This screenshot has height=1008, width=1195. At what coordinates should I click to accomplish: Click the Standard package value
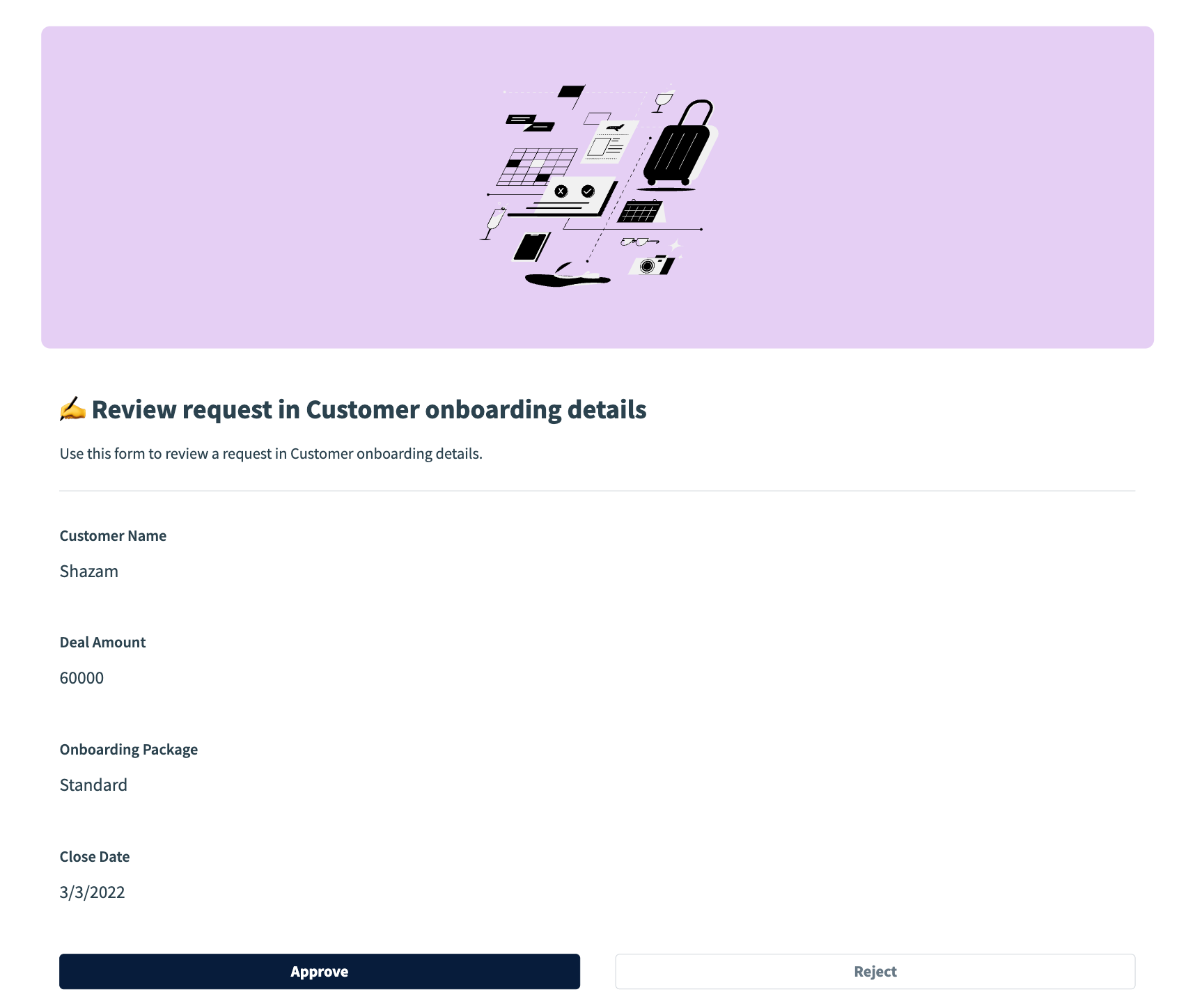(93, 785)
